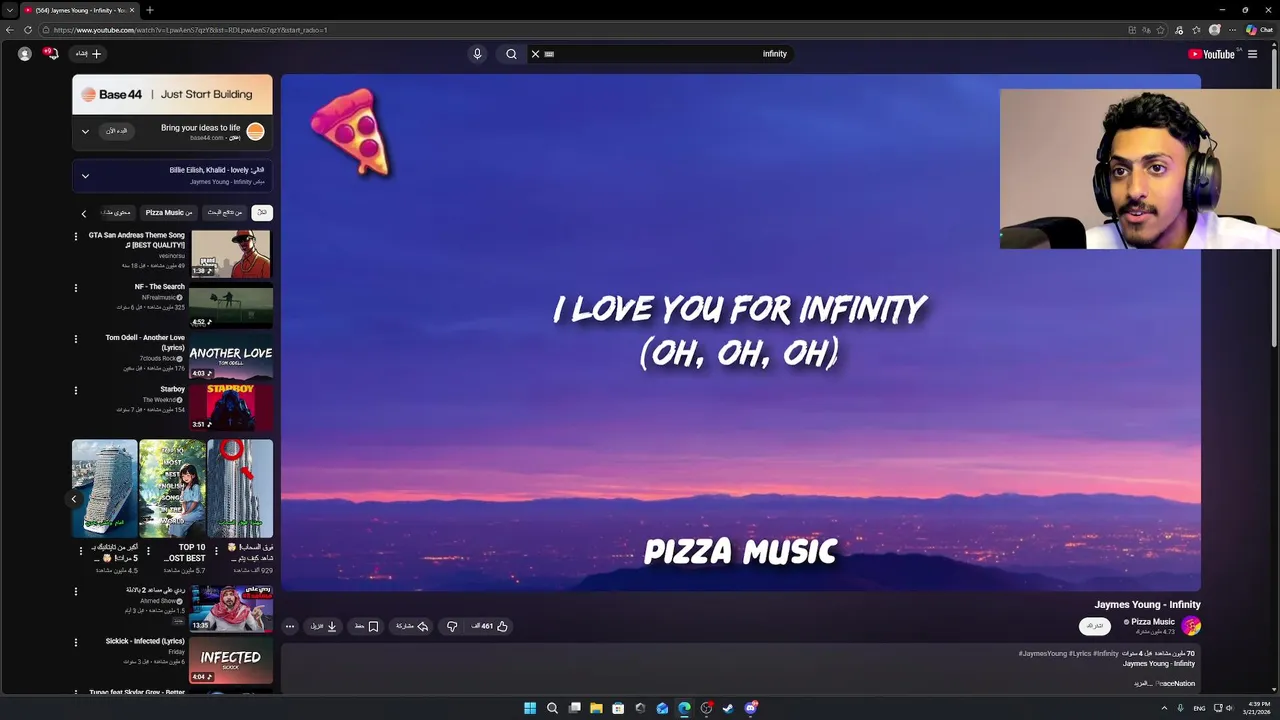The height and width of the screenshot is (720, 1280).
Task: Go back in the browser
Action: 10,30
